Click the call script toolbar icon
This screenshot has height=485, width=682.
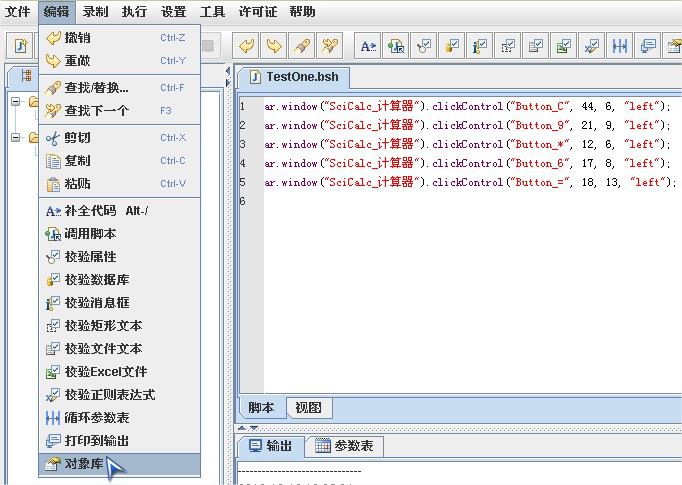click(x=396, y=46)
